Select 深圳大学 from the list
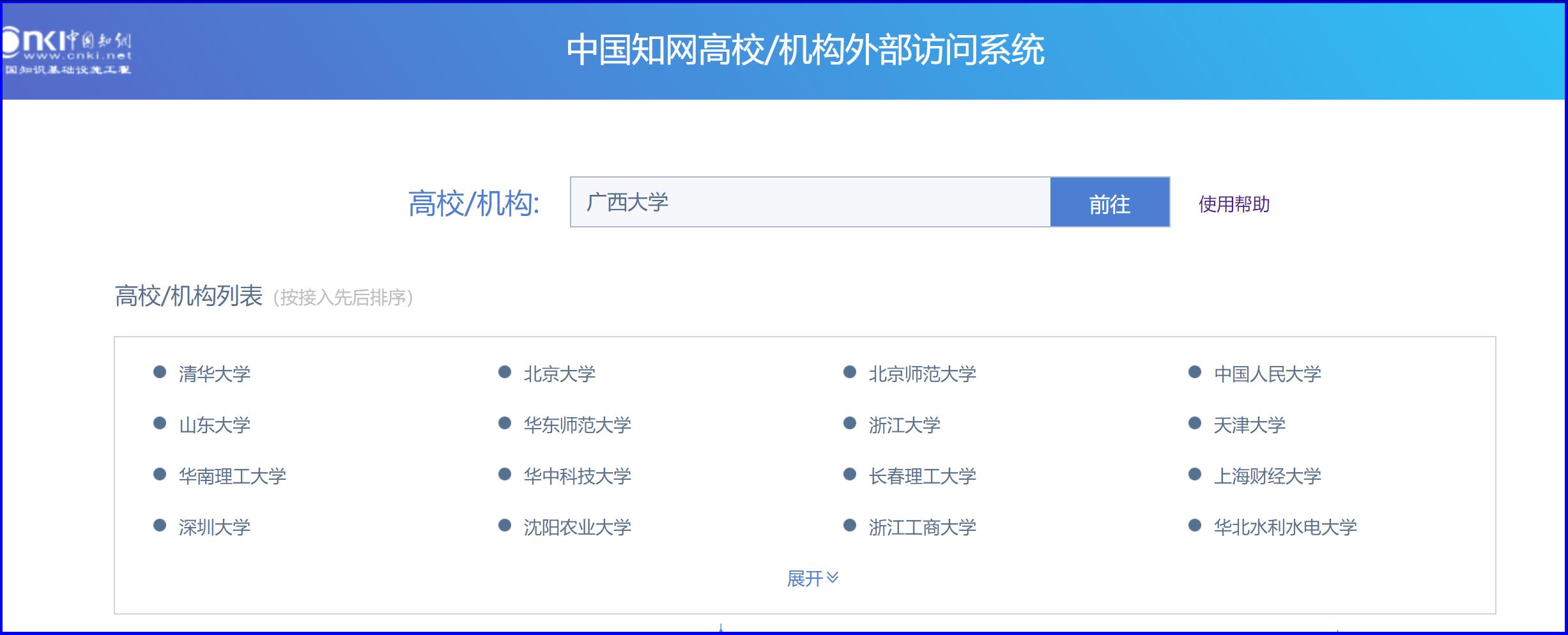This screenshot has height=635, width=1568. [x=215, y=527]
